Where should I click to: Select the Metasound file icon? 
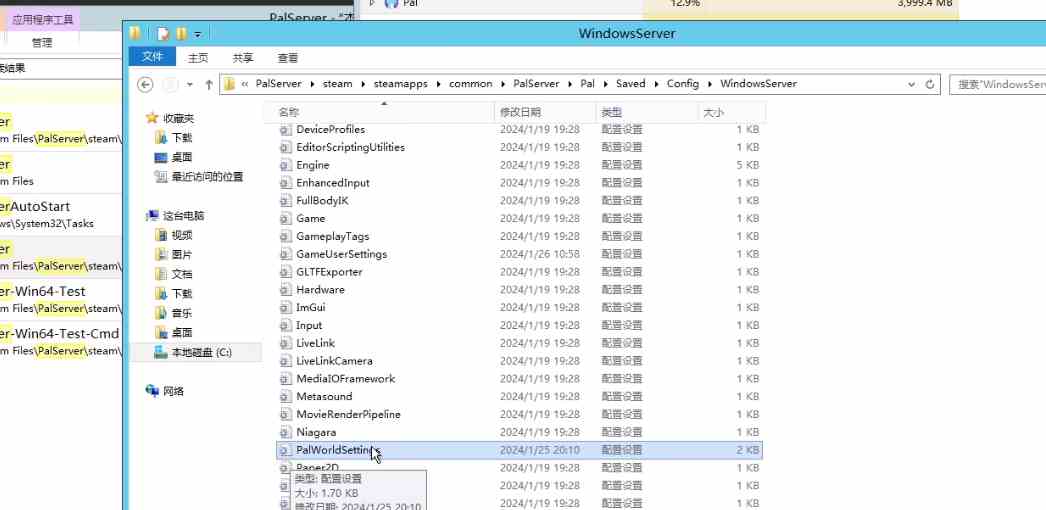(286, 397)
